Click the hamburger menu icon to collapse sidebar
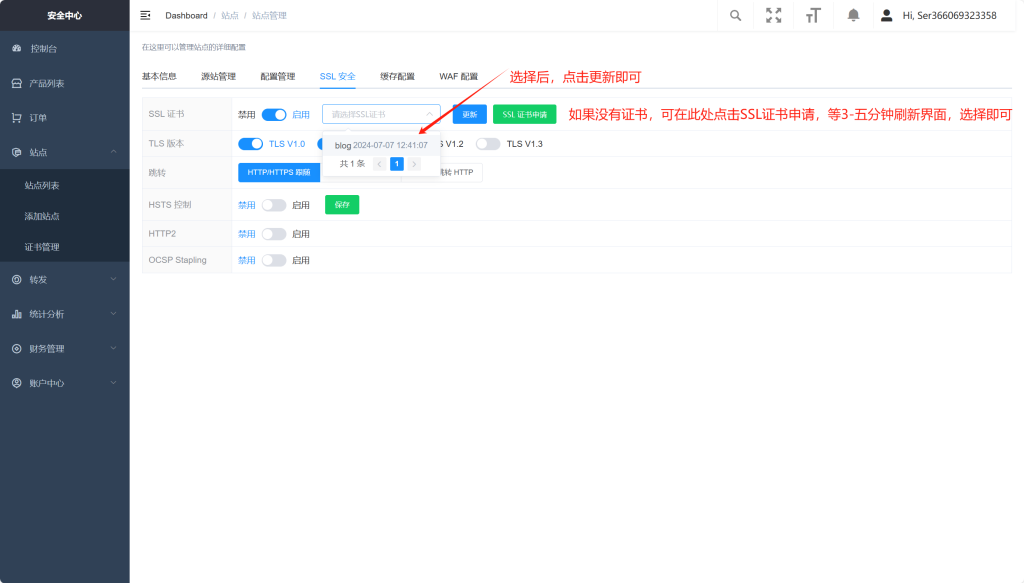Image resolution: width=1024 pixels, height=583 pixels. (145, 15)
